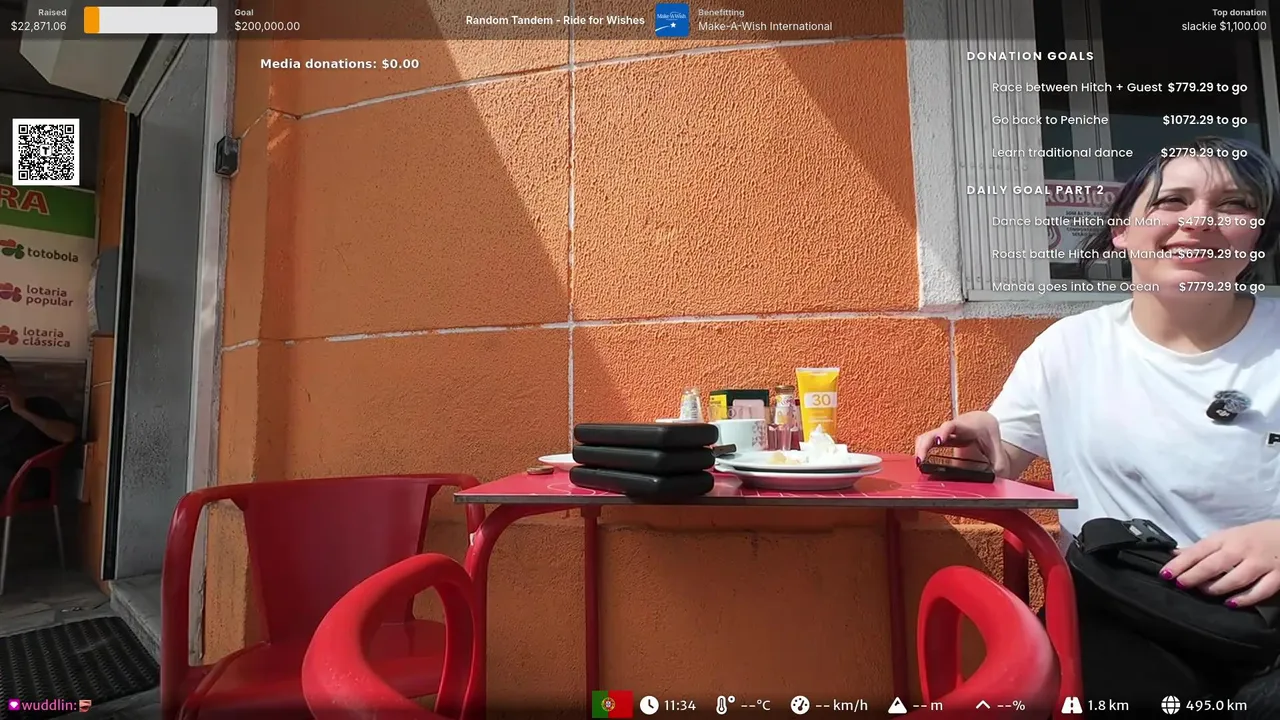Click the wuddlin chat username

(48, 705)
